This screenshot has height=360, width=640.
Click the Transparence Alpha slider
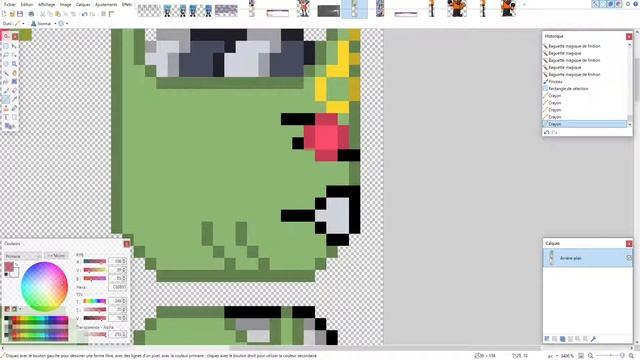tap(95, 334)
